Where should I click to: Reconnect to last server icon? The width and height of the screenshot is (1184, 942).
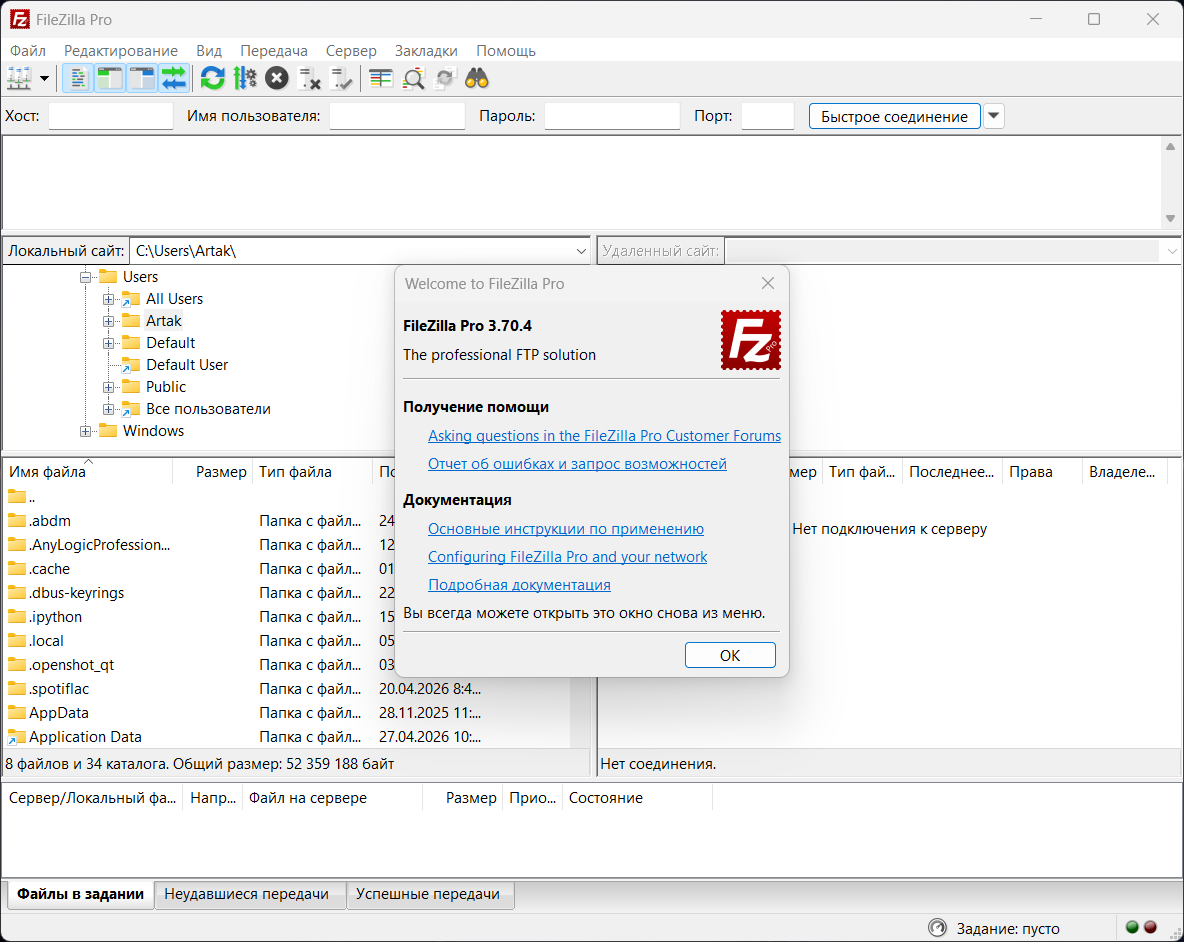(x=342, y=78)
